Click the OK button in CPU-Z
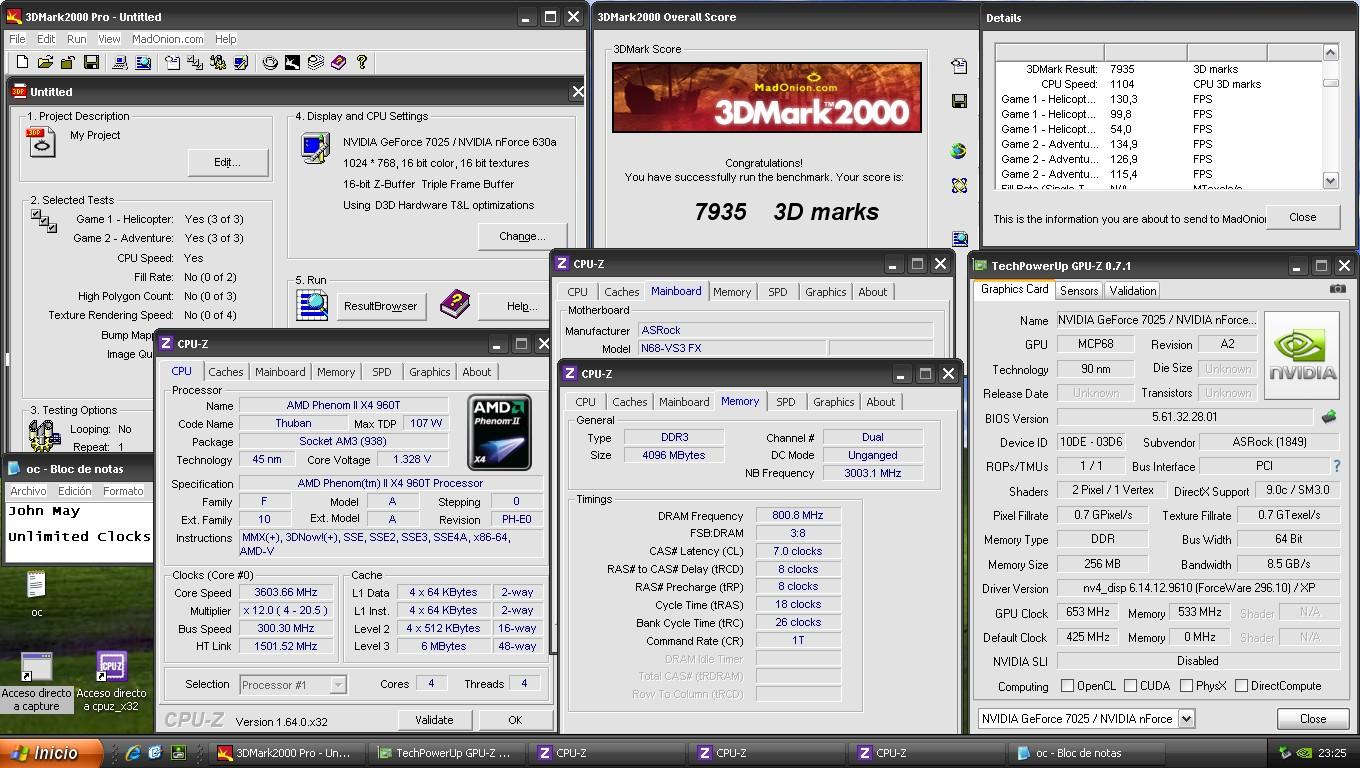The height and width of the screenshot is (768, 1360). click(514, 719)
